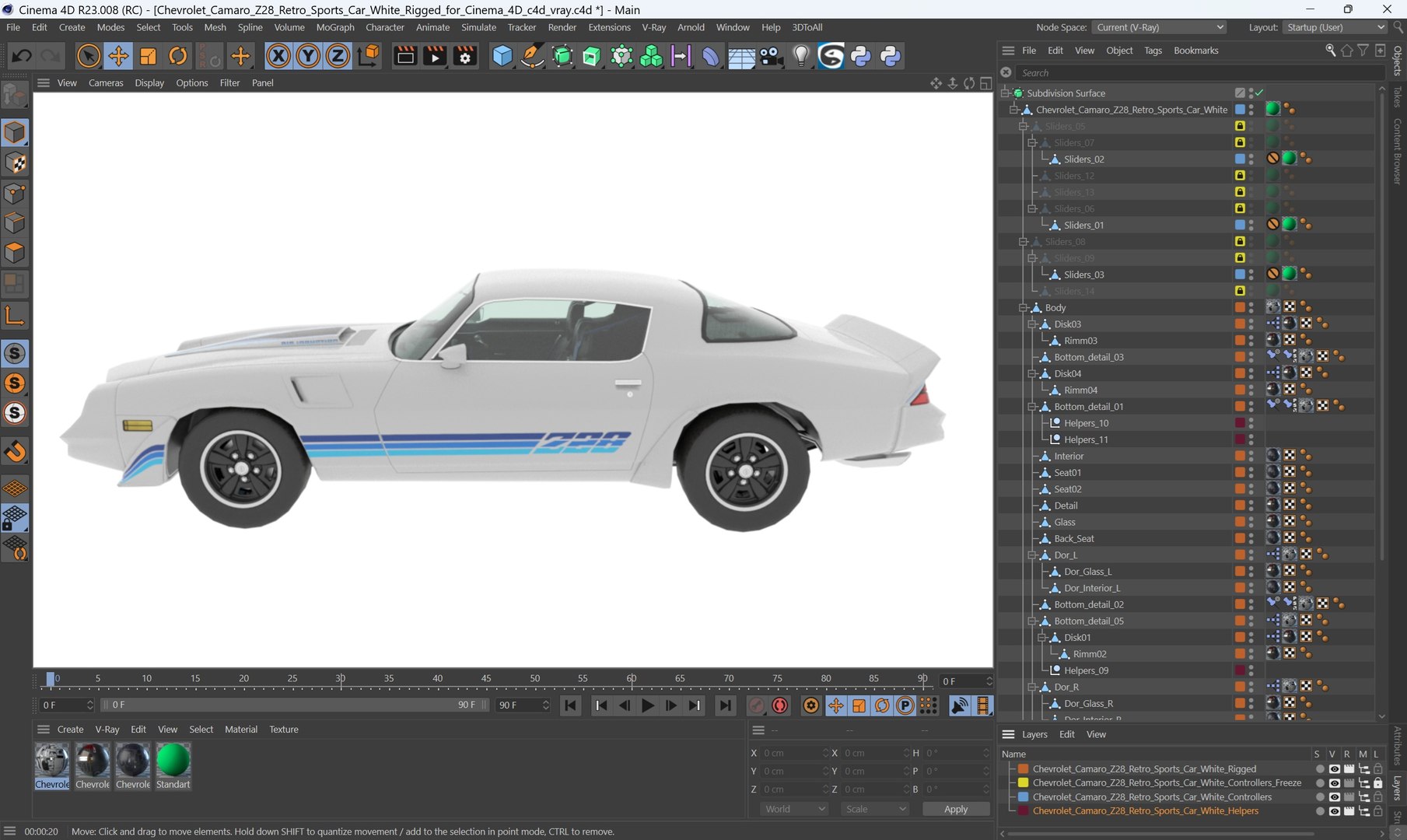Click the Coordinate System icon
The image size is (1407, 840).
[368, 56]
